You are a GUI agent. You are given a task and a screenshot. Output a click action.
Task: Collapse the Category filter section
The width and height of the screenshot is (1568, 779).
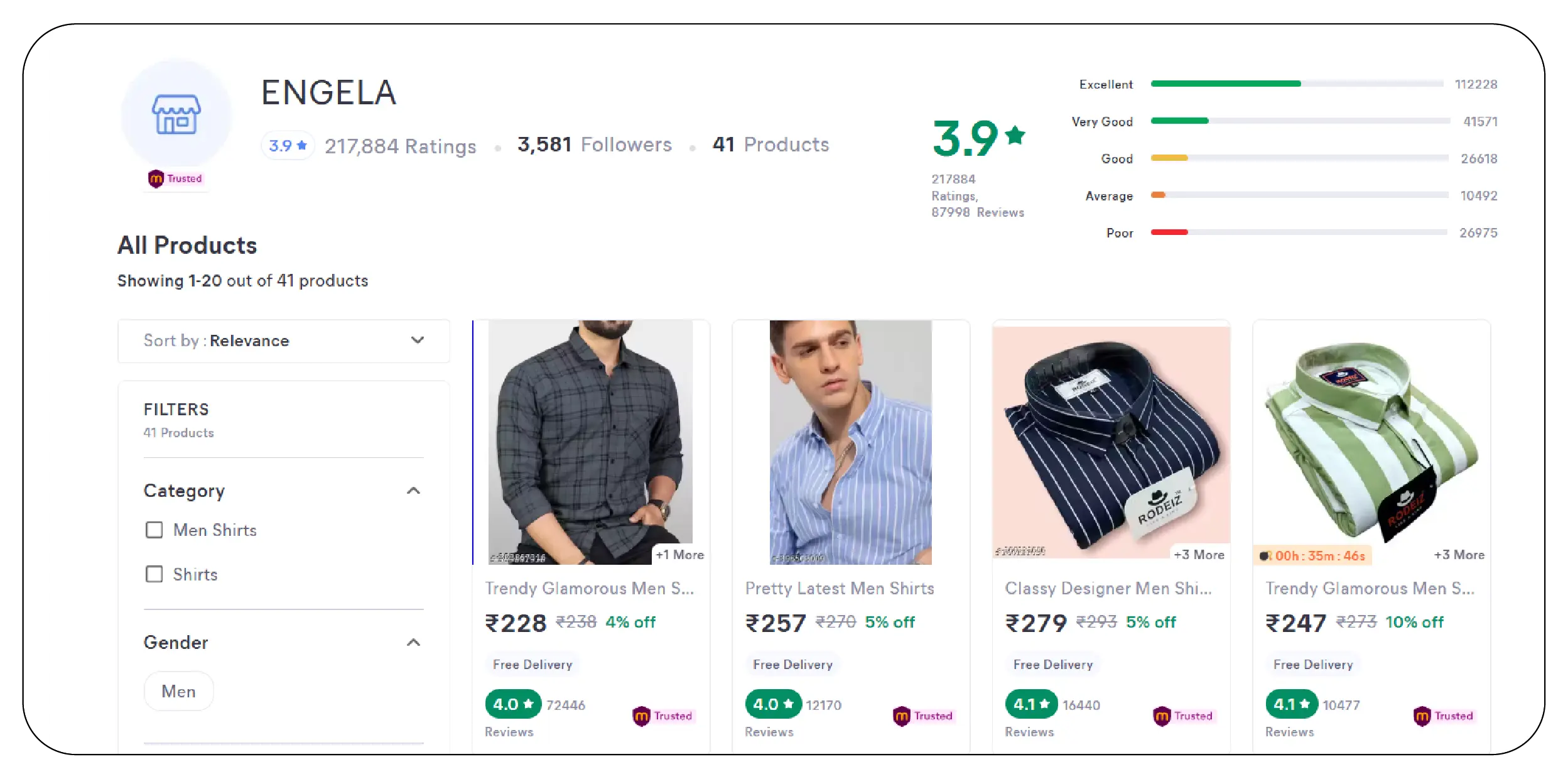[413, 490]
